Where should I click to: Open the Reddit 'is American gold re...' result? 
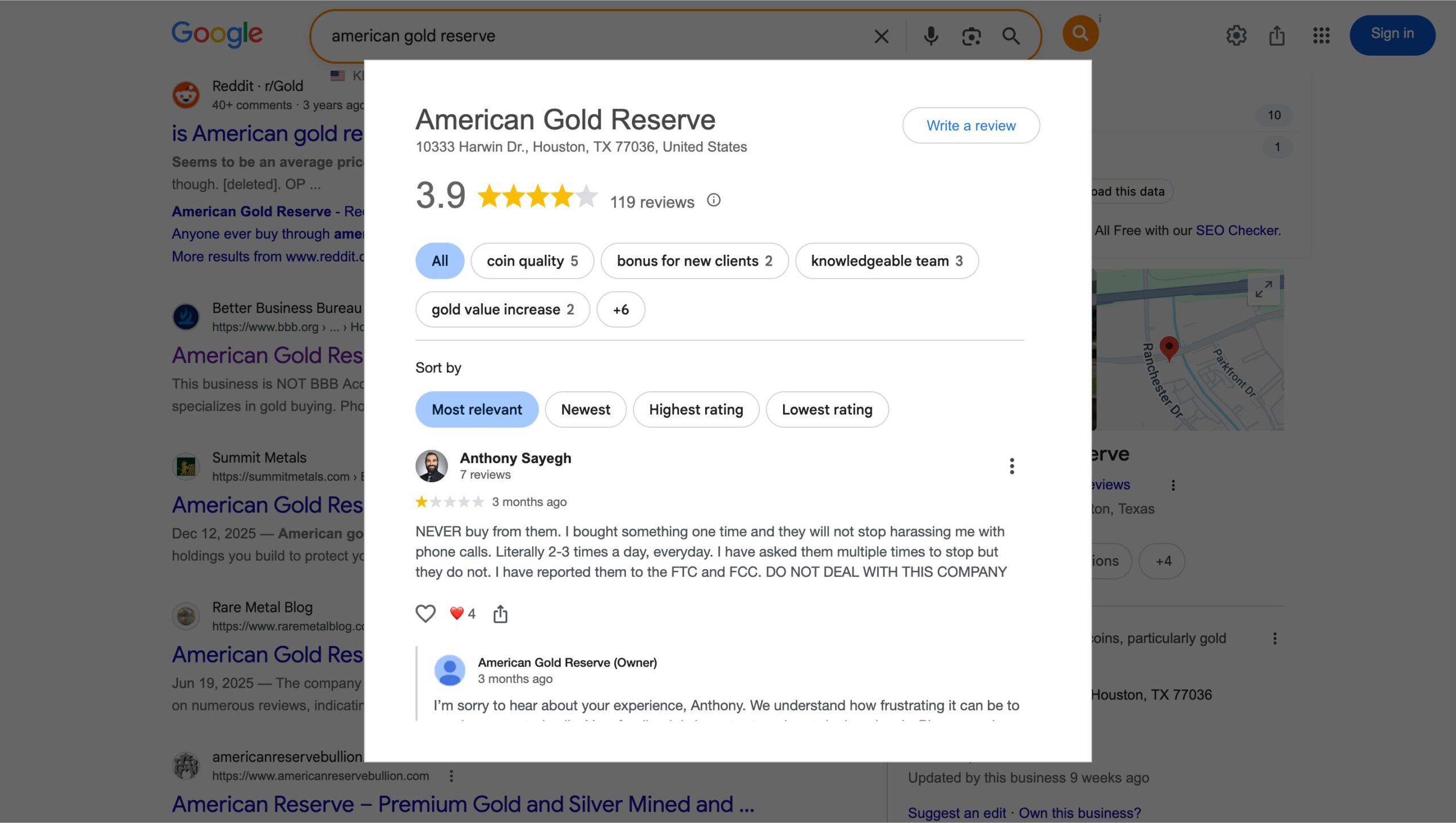[267, 133]
